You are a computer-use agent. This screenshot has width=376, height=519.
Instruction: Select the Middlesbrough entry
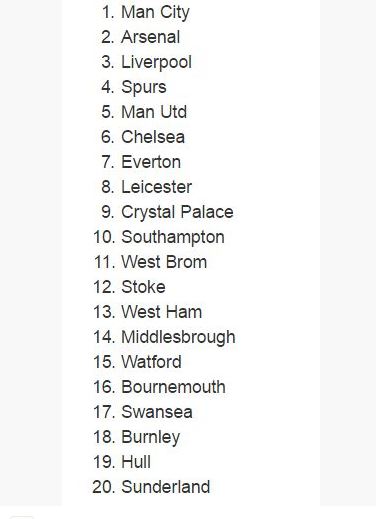(178, 338)
